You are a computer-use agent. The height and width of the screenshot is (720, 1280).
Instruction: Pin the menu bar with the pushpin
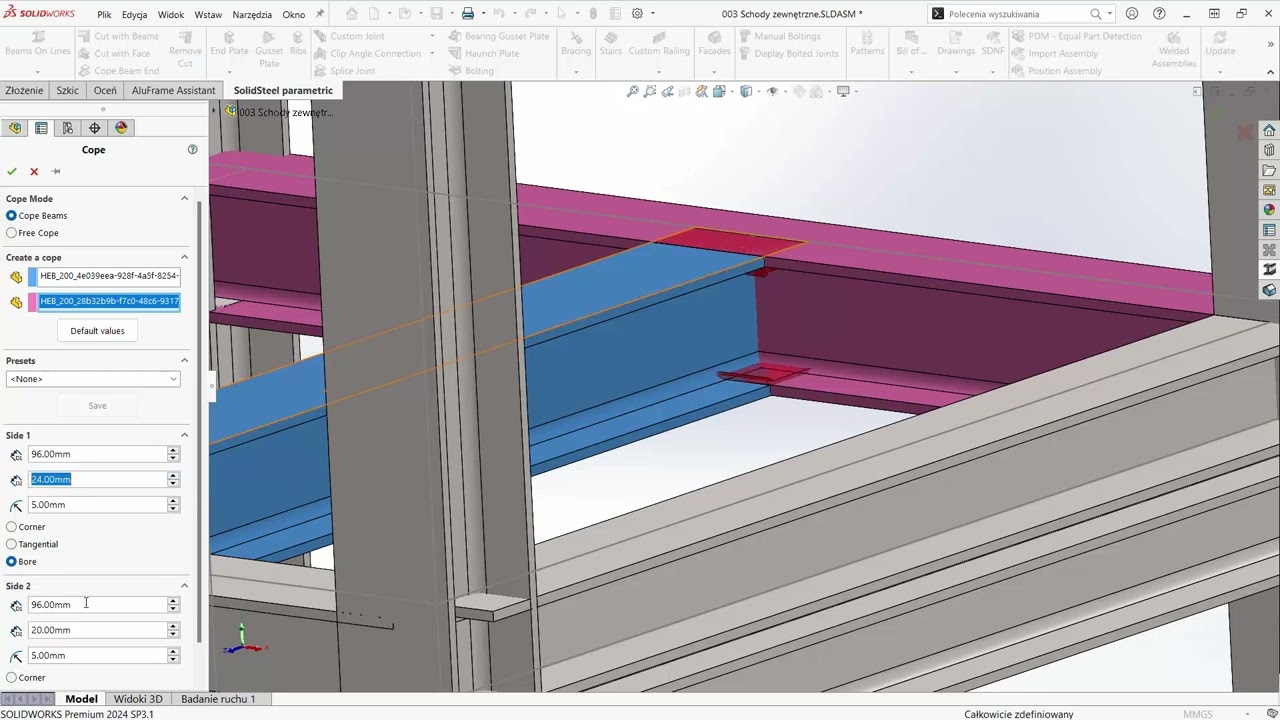(x=320, y=14)
